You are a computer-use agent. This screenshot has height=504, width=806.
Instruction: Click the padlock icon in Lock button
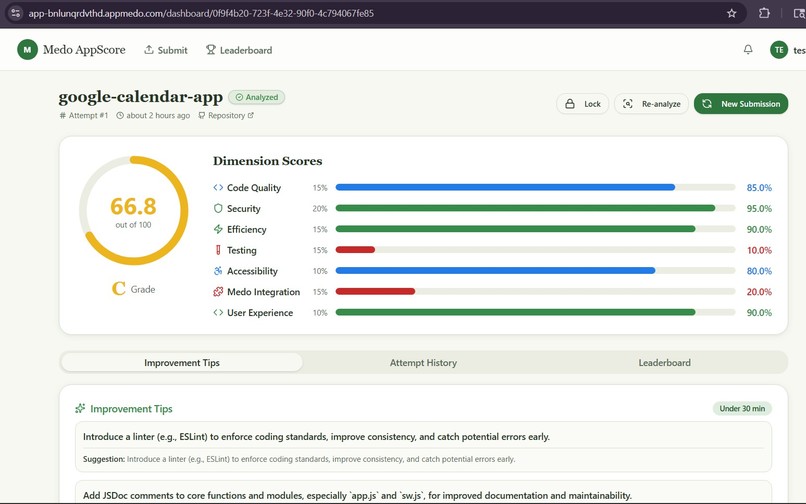[570, 104]
